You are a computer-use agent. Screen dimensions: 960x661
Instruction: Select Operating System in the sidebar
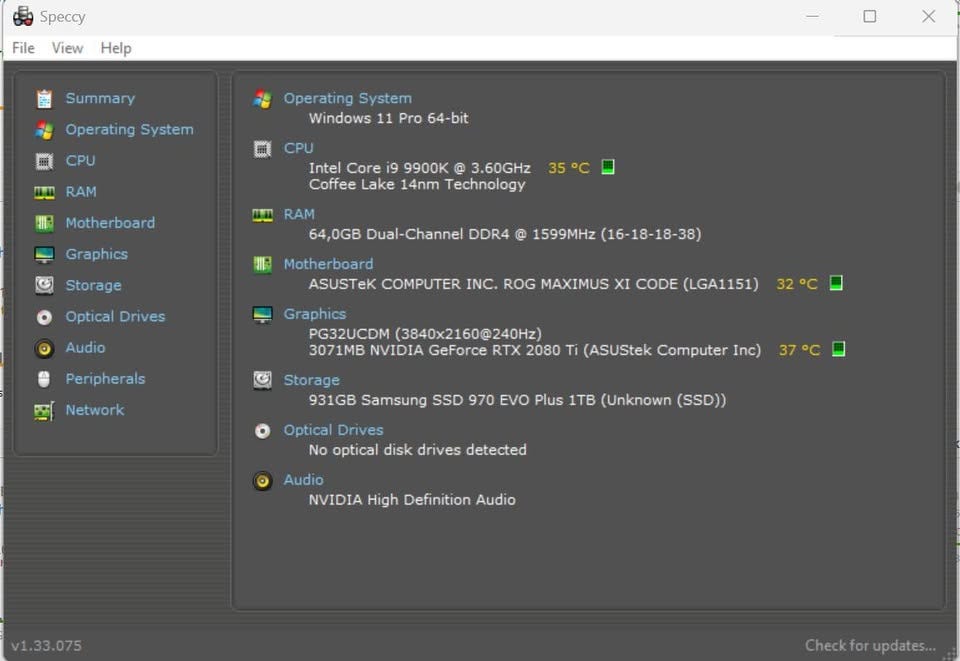click(x=129, y=130)
